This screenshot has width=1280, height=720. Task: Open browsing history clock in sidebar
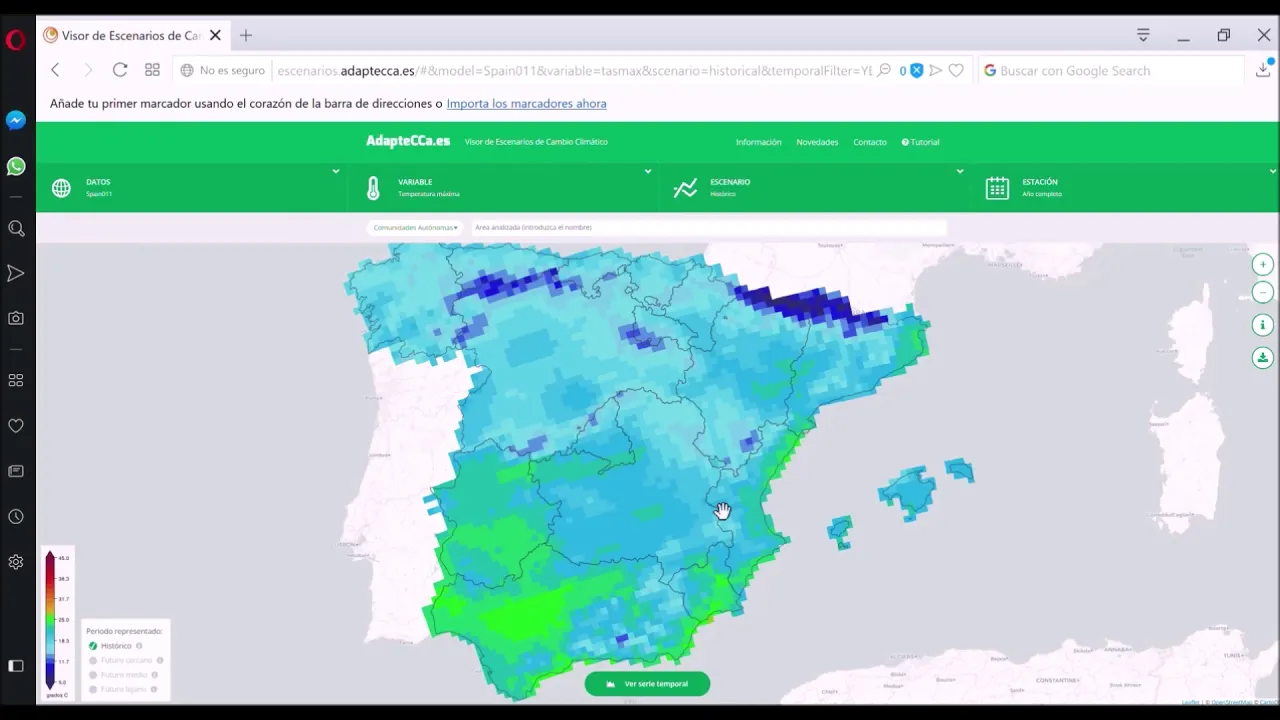16,517
